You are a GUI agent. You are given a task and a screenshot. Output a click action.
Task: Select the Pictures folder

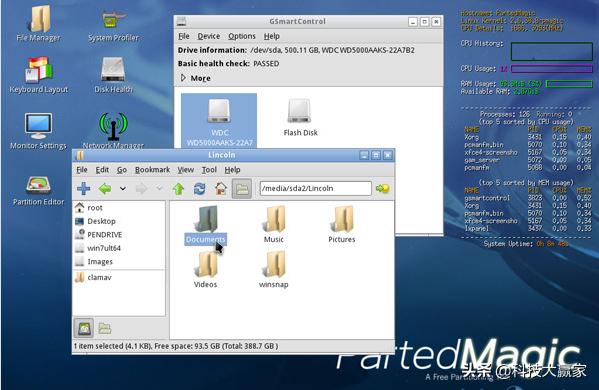click(342, 225)
